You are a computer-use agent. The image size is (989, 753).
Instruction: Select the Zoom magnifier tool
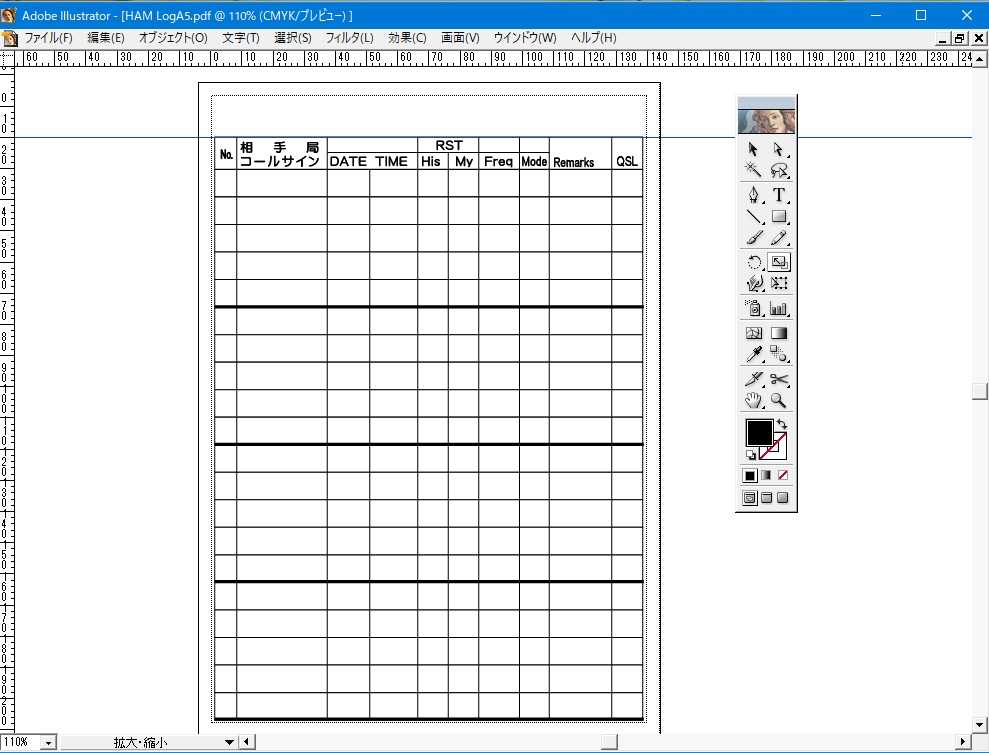point(779,400)
